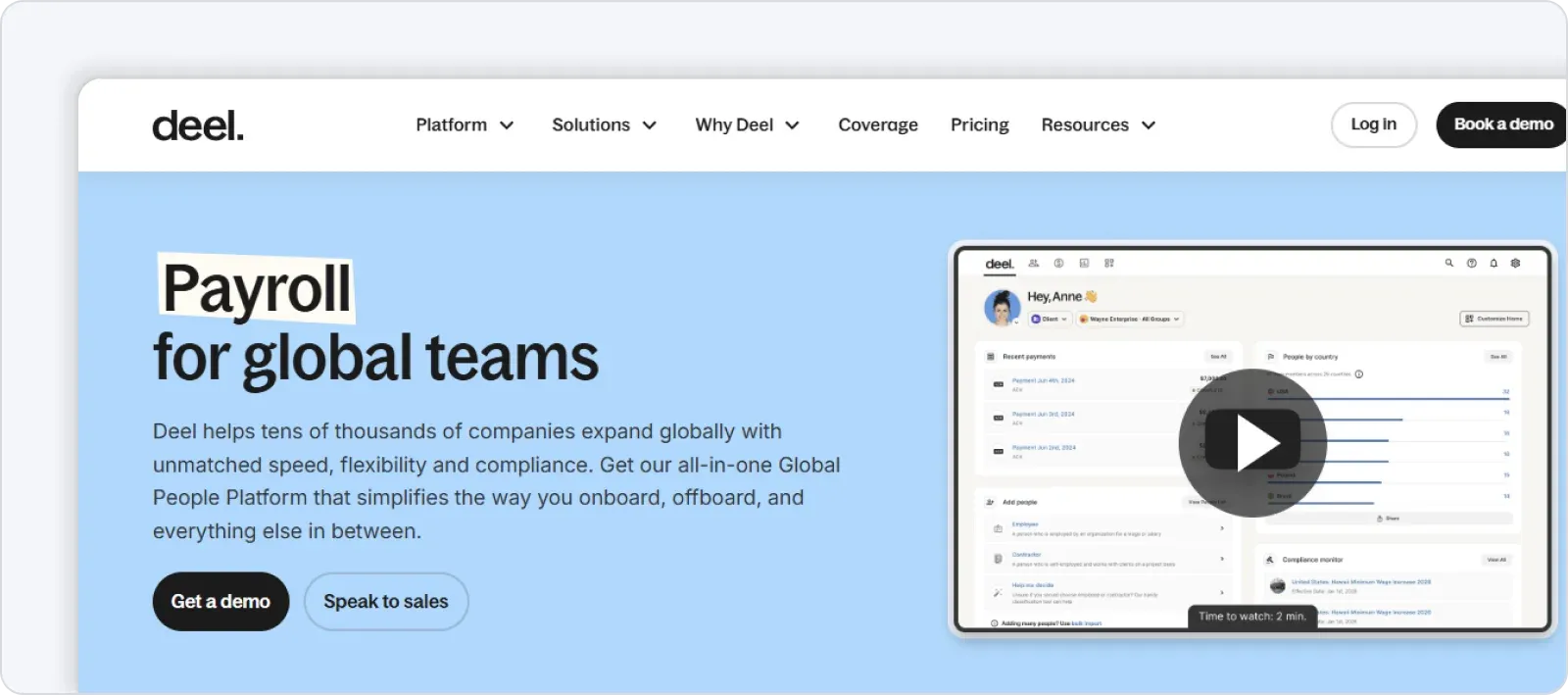Go to the Coverage page
Screen dimensions: 1568x695
point(877,125)
